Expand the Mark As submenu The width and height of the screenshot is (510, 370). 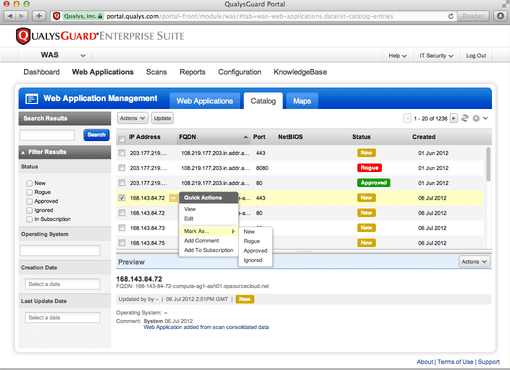pos(209,231)
